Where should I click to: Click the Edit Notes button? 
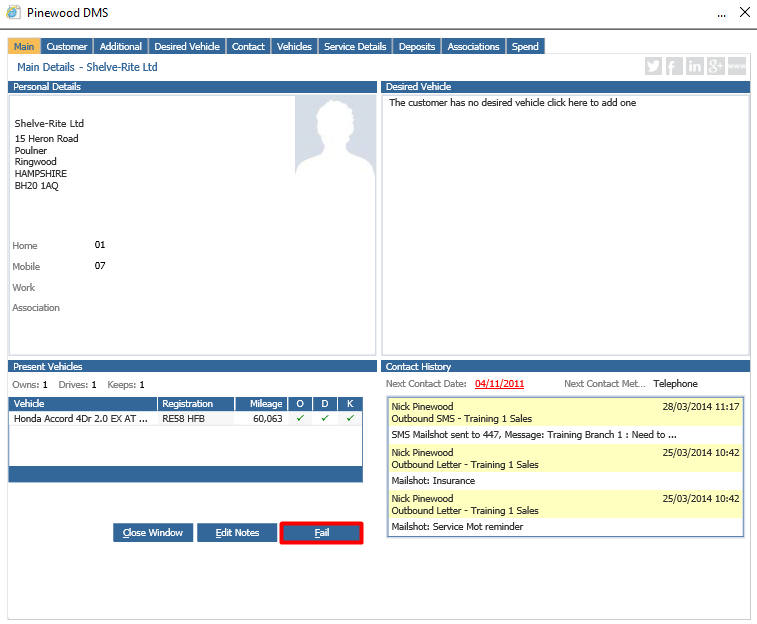click(x=237, y=532)
